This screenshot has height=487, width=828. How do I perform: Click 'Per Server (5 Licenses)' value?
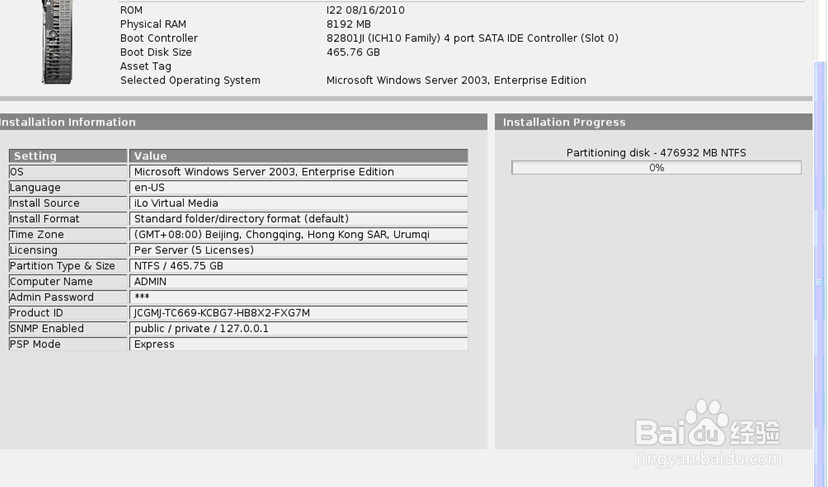pyautogui.click(x=194, y=250)
